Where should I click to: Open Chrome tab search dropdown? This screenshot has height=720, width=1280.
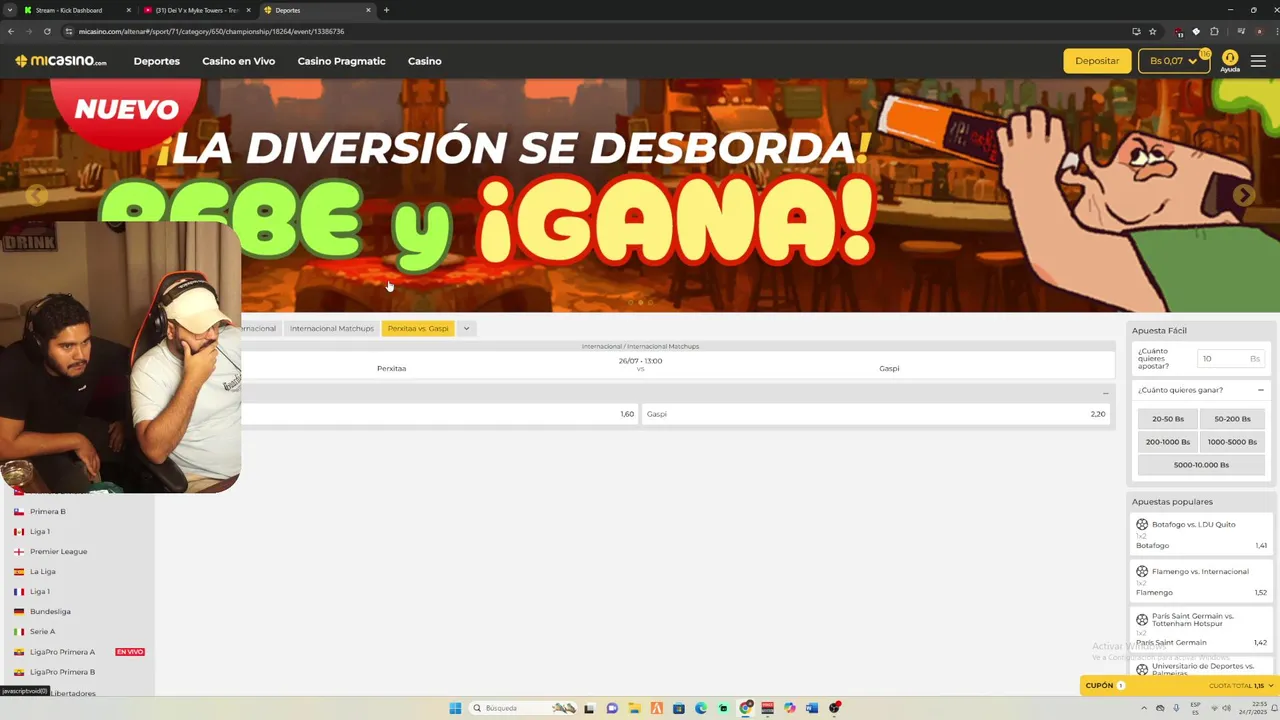(x=11, y=10)
